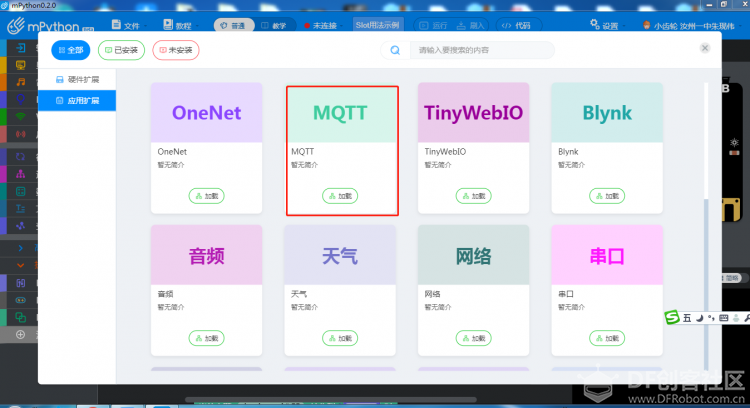Select the 硬件扩展 sidebar tab
The image size is (750, 408).
click(x=77, y=79)
